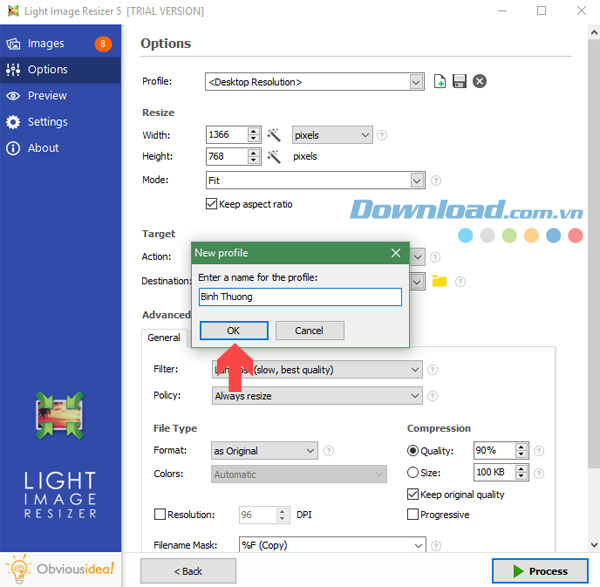Open help for Quality
Viewport: 600px width, 587px height.
pyautogui.click(x=539, y=451)
